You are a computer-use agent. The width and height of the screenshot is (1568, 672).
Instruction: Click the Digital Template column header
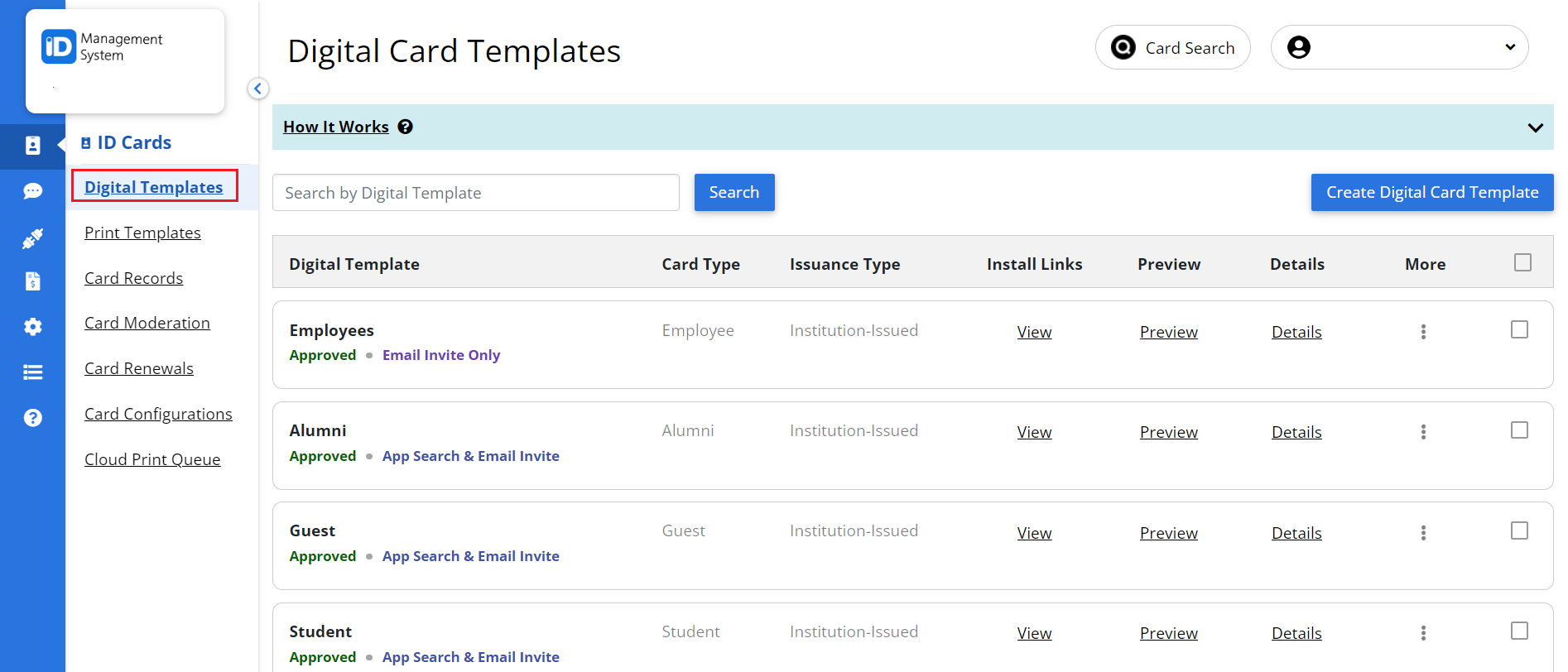pos(354,264)
